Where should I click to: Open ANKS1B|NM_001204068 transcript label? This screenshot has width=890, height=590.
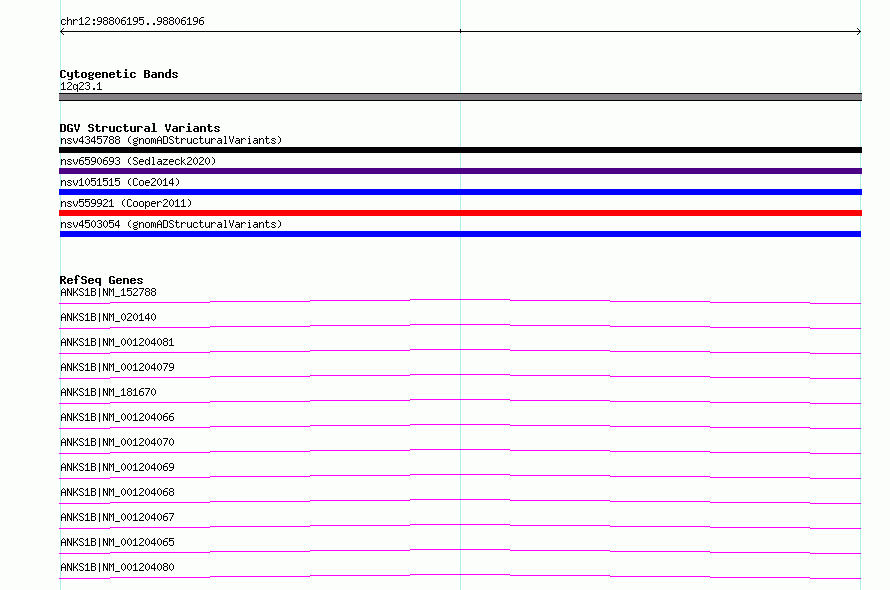pyautogui.click(x=117, y=492)
